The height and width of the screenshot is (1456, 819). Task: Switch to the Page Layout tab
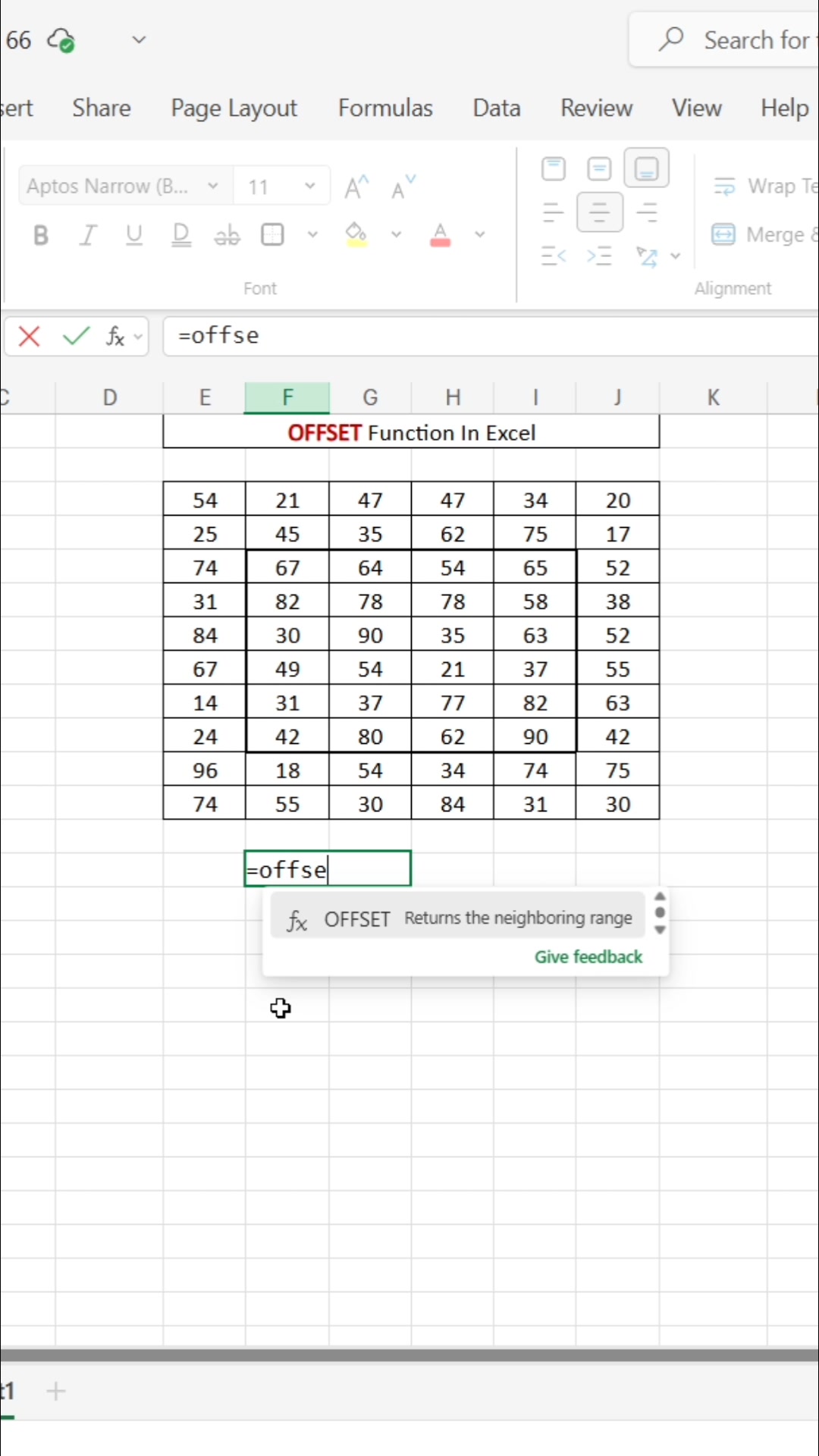point(234,108)
